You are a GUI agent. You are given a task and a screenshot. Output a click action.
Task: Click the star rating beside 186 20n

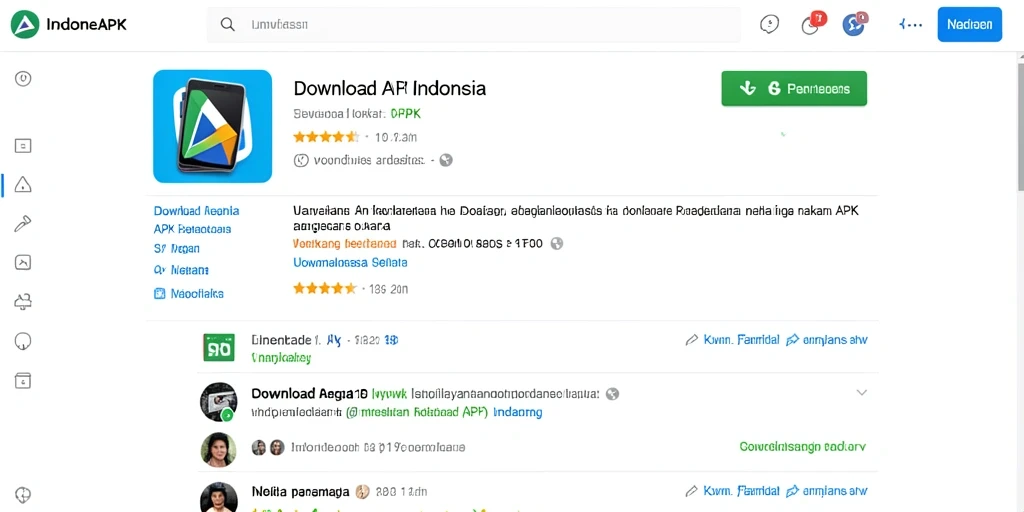325,288
